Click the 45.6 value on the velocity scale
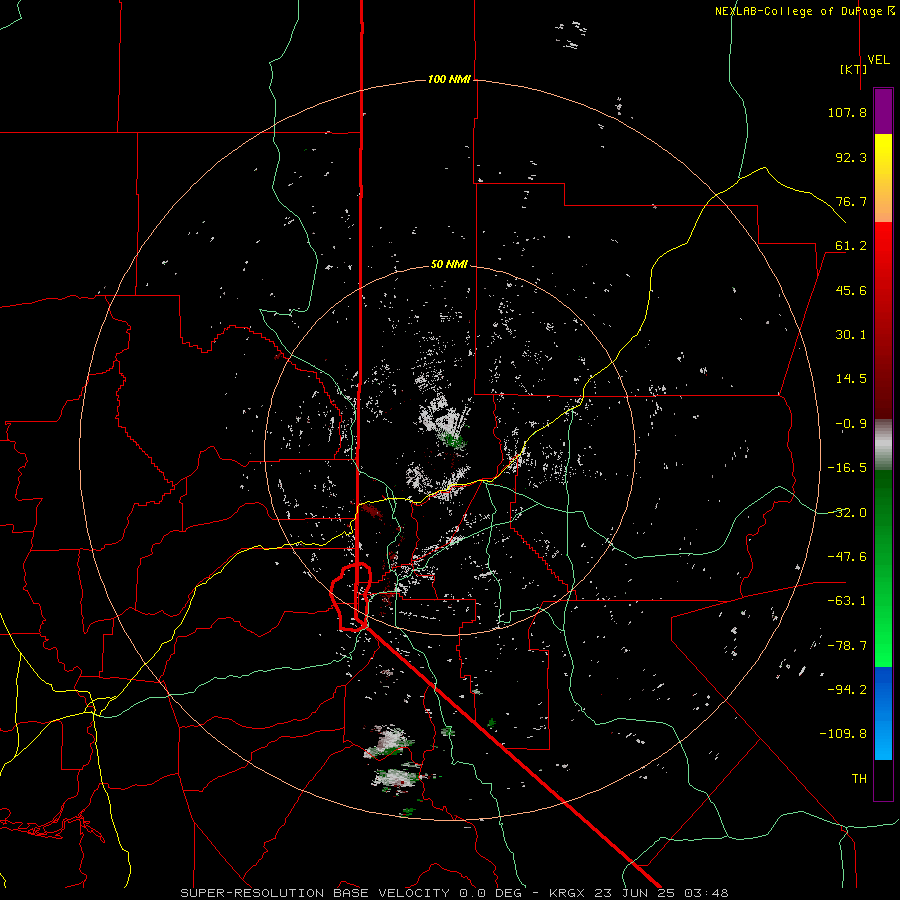The image size is (900, 900). point(851,290)
